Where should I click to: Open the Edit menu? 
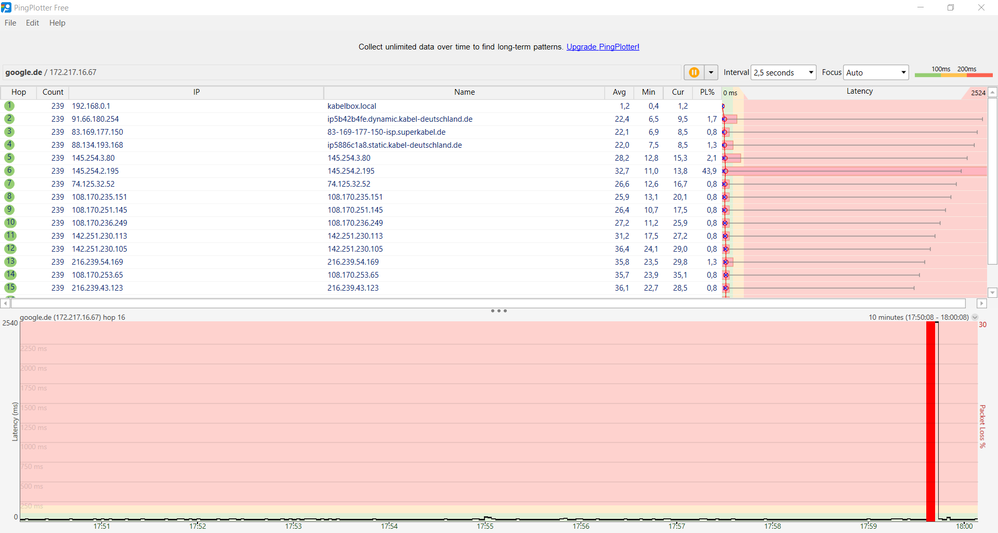[32, 23]
